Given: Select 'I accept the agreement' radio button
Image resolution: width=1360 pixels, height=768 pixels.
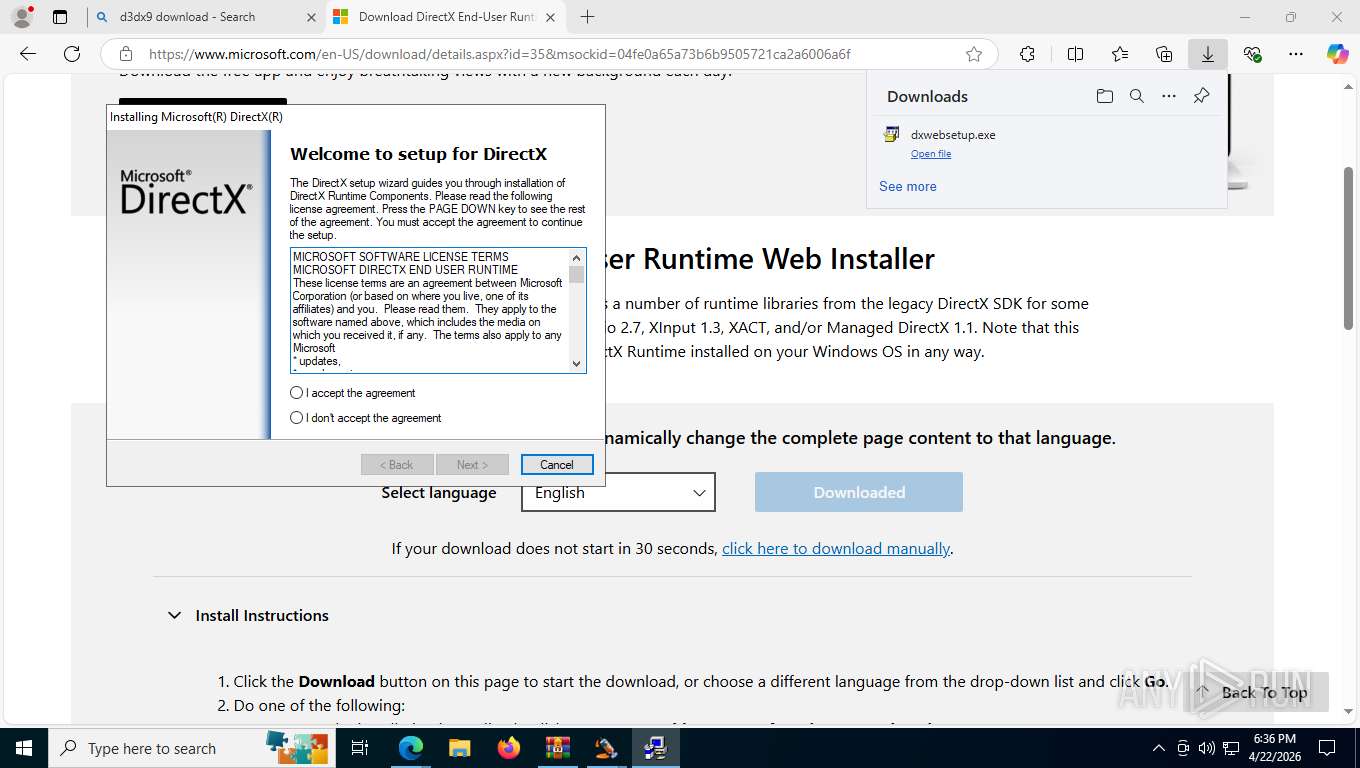Looking at the screenshot, I should (296, 393).
